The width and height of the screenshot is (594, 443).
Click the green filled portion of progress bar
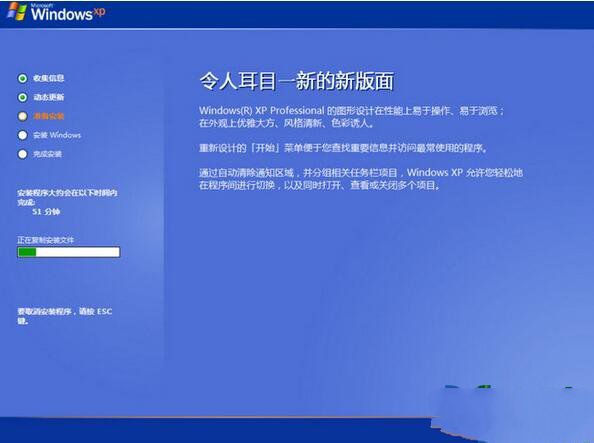[x=27, y=252]
